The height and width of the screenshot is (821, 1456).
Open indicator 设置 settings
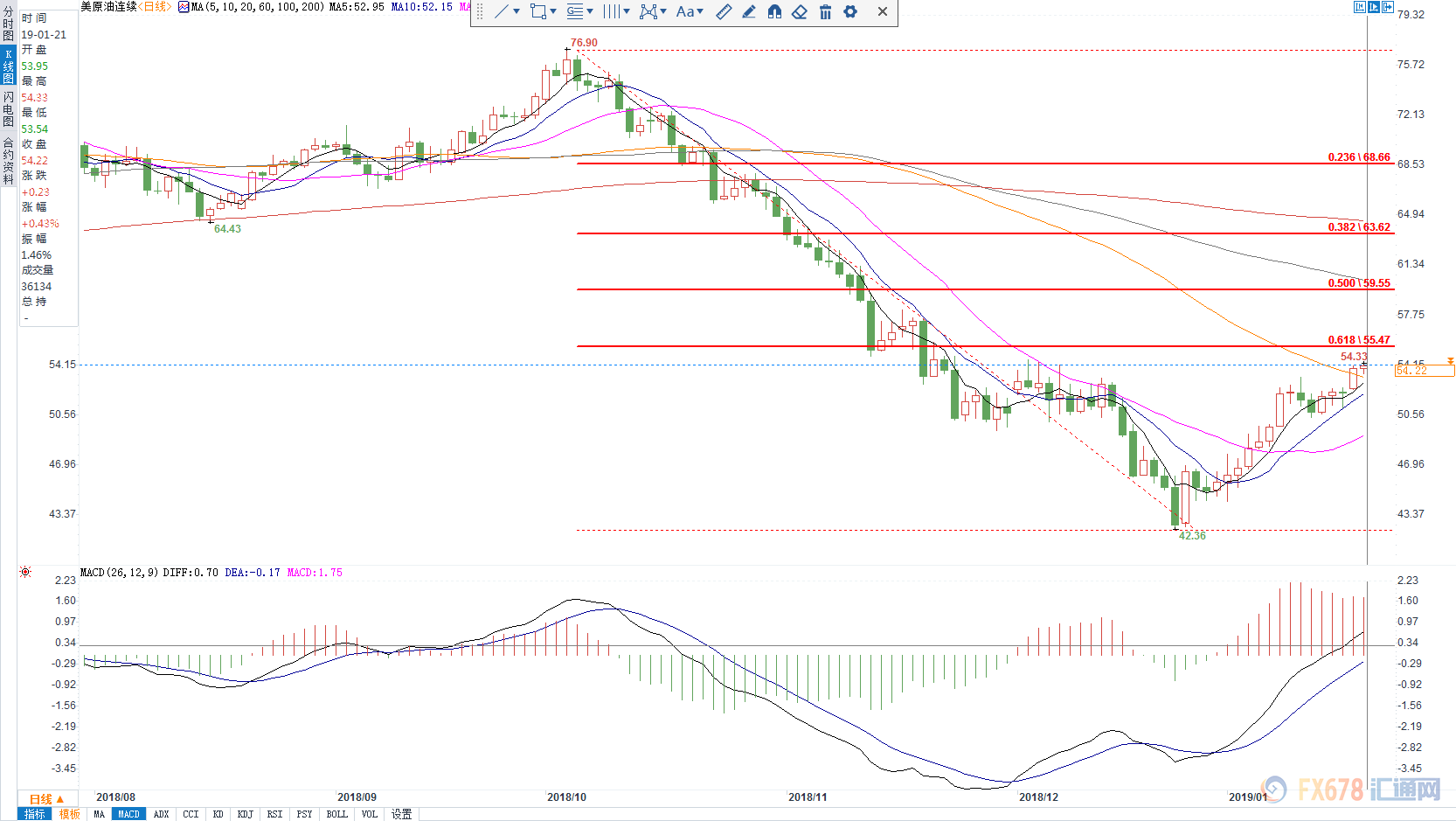tap(401, 814)
